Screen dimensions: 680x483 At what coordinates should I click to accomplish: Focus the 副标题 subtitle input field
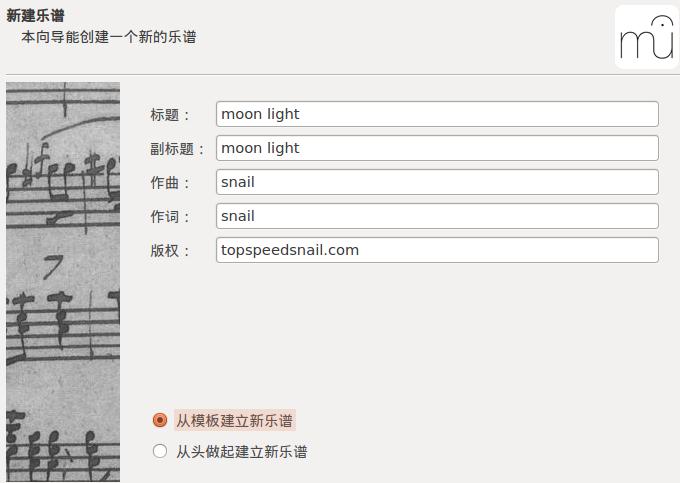[437, 148]
